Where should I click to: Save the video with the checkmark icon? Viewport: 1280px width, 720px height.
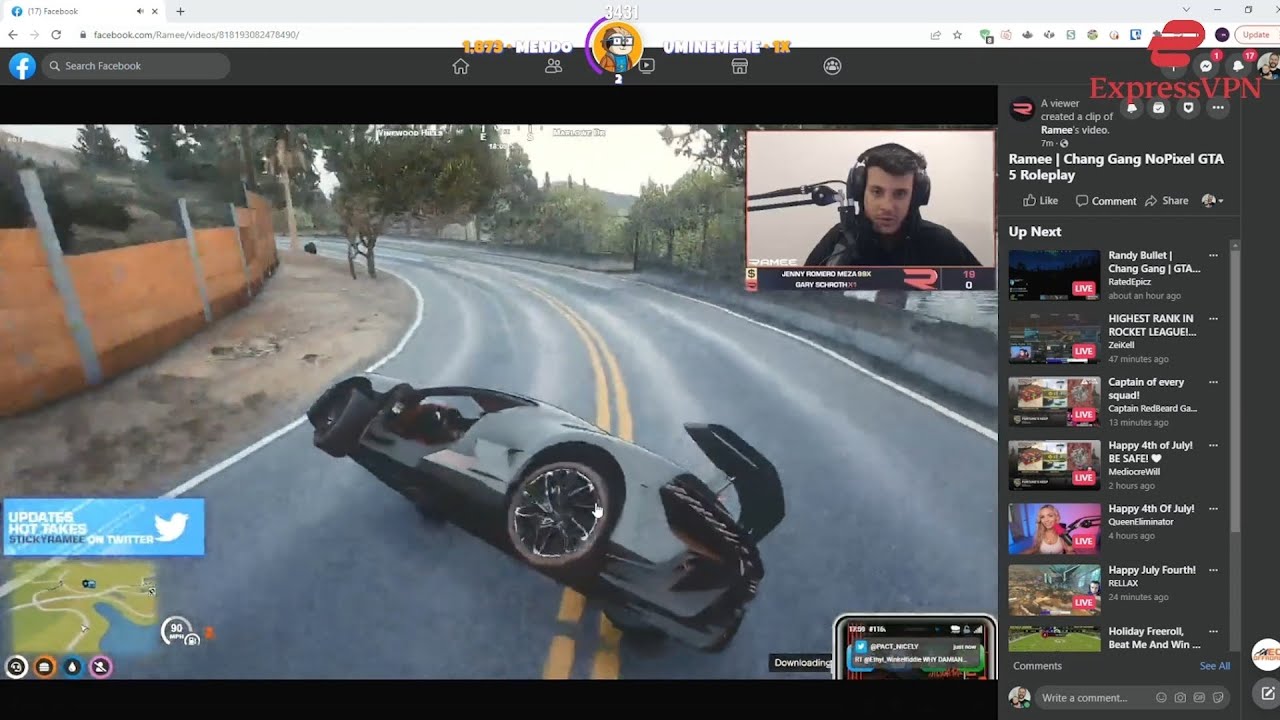[x=1159, y=107]
